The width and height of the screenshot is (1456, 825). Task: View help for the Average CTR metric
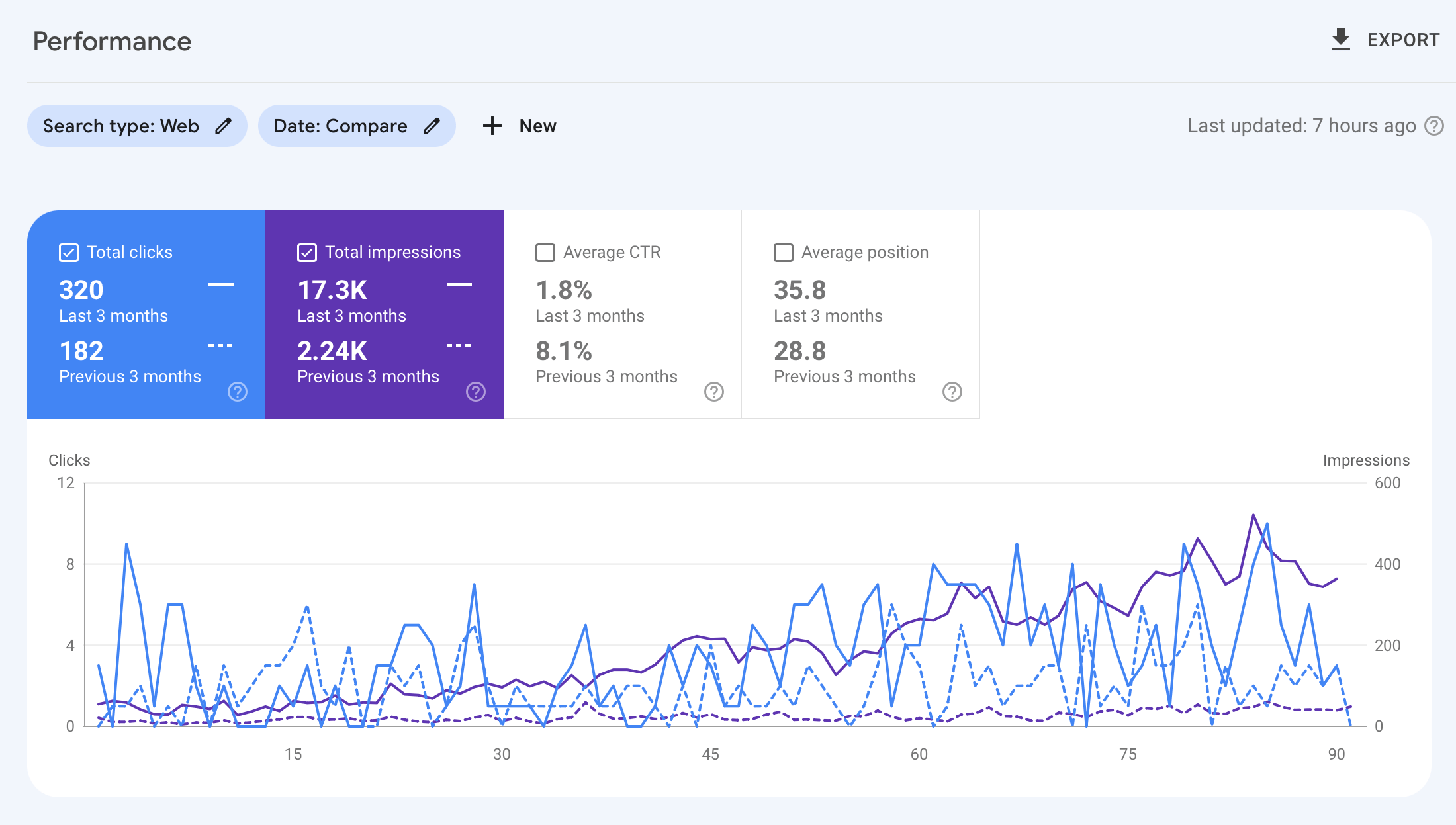click(x=713, y=392)
